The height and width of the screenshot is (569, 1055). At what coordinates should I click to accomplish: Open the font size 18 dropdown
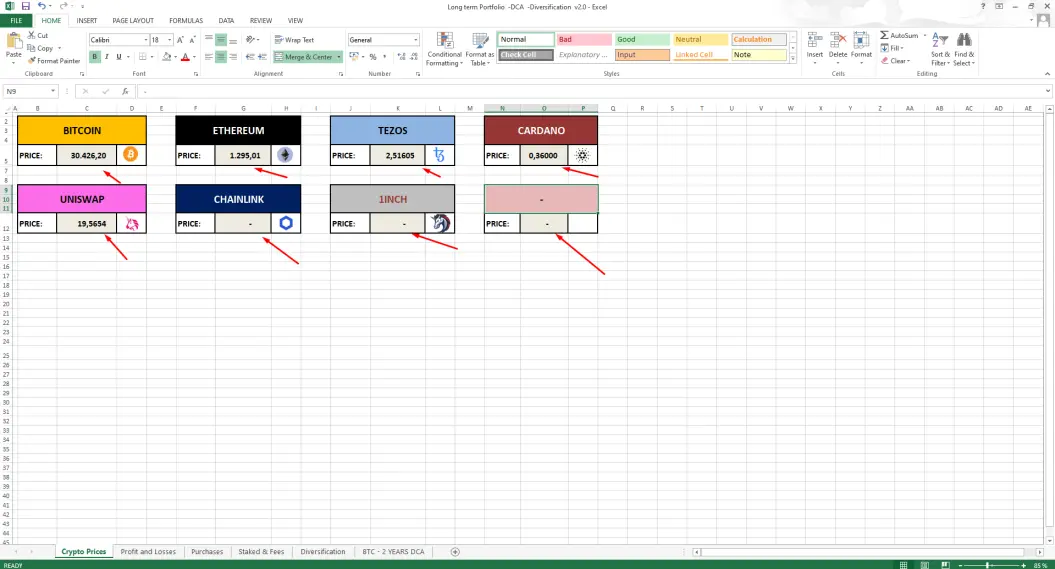tap(170, 40)
